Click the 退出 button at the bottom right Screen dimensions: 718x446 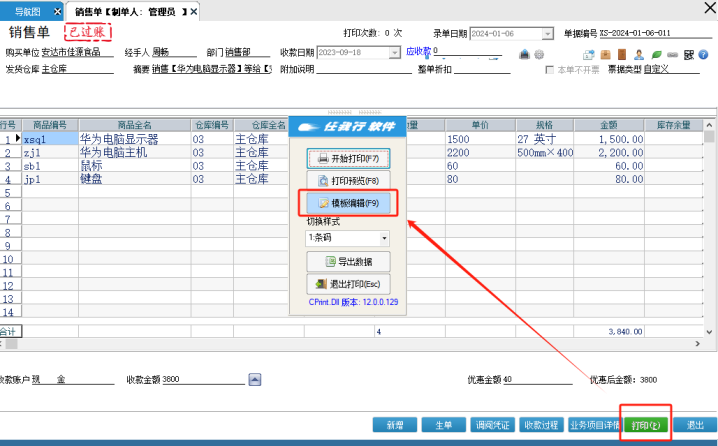tap(695, 425)
